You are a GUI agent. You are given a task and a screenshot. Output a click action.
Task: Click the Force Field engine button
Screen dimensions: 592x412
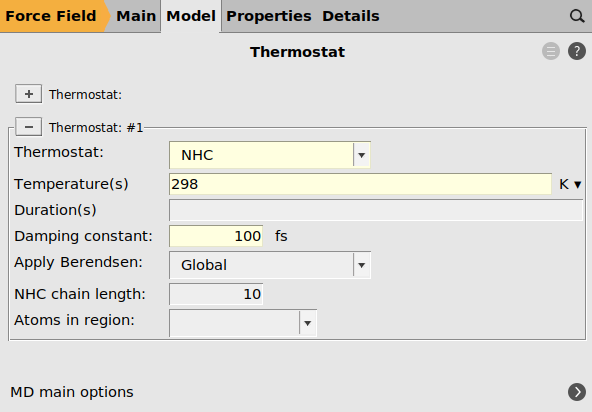coord(51,16)
